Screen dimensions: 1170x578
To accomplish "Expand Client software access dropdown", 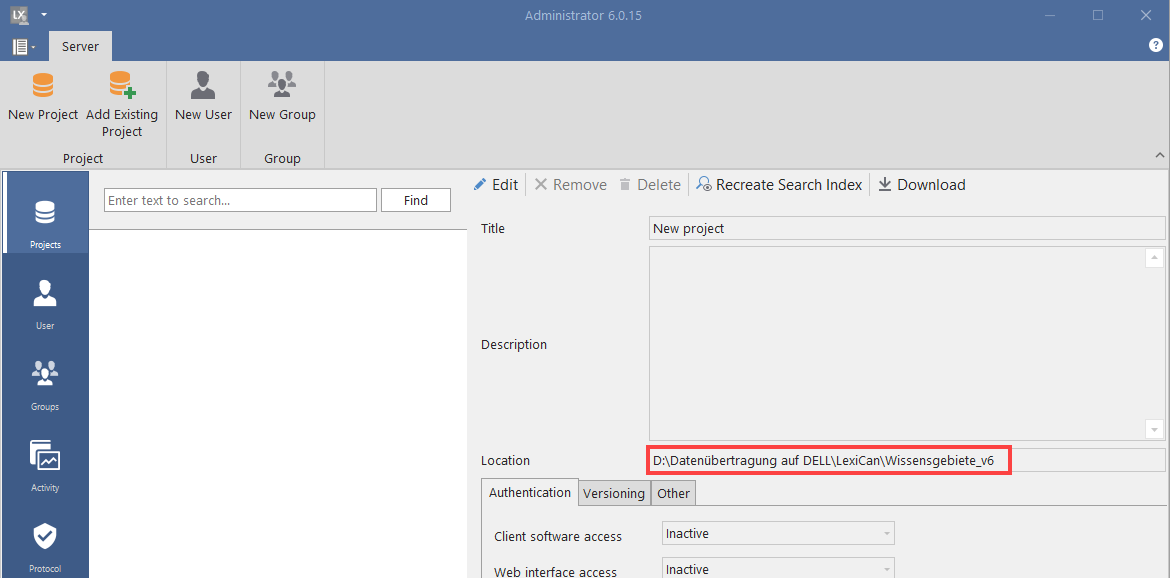I will coord(886,534).
